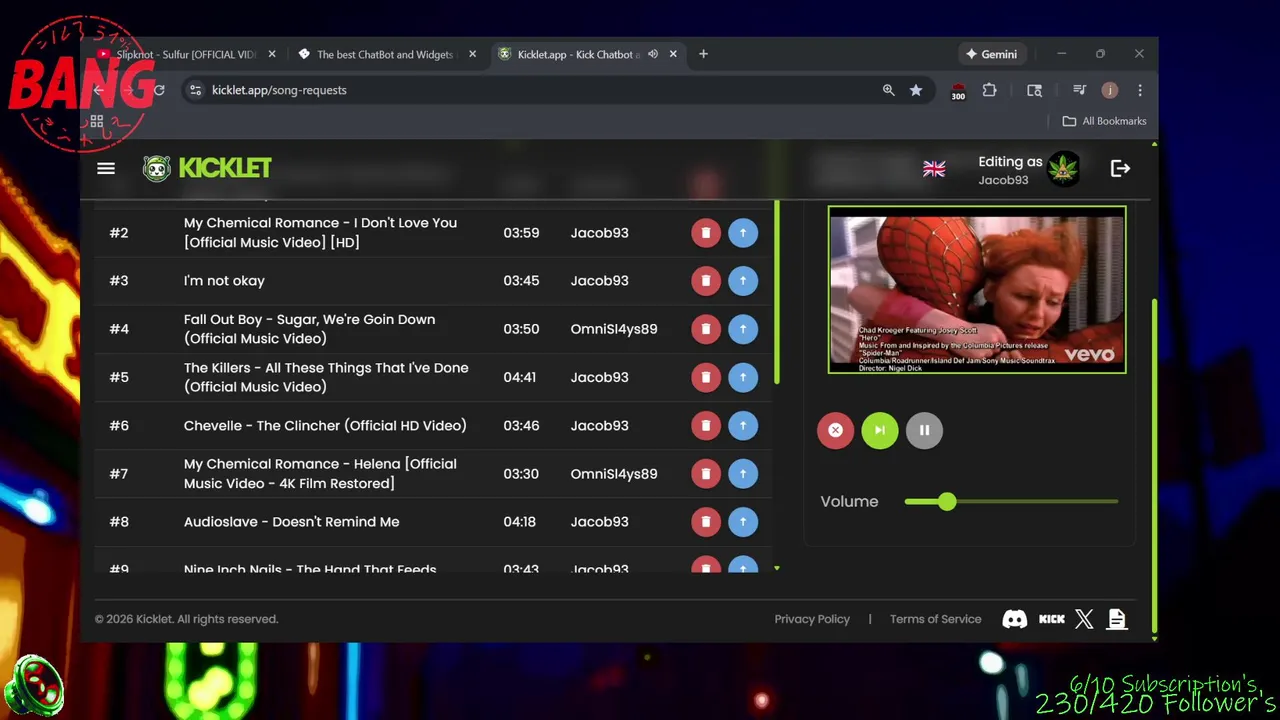The height and width of the screenshot is (720, 1280).
Task: Move song #7 Helena up
Action: pyautogui.click(x=743, y=473)
